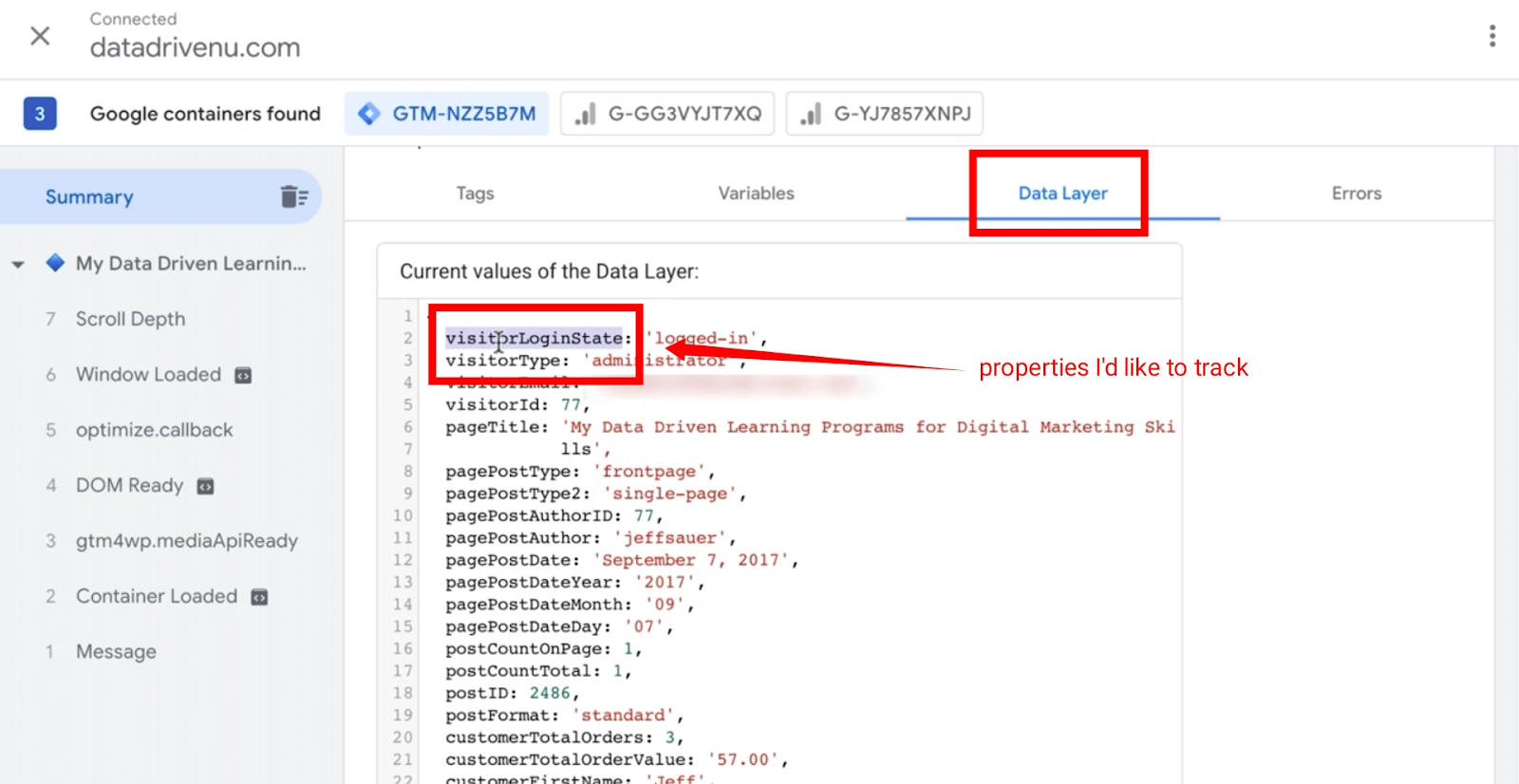Viewport: 1519px width, 784px height.
Task: Click the postFormat 'standard' value
Action: (x=623, y=716)
